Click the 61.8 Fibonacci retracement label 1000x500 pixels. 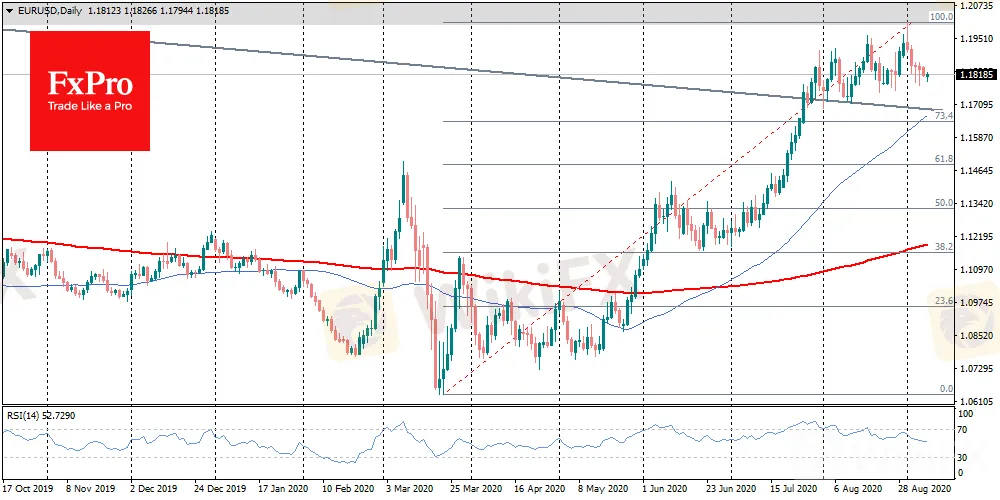tap(942, 159)
